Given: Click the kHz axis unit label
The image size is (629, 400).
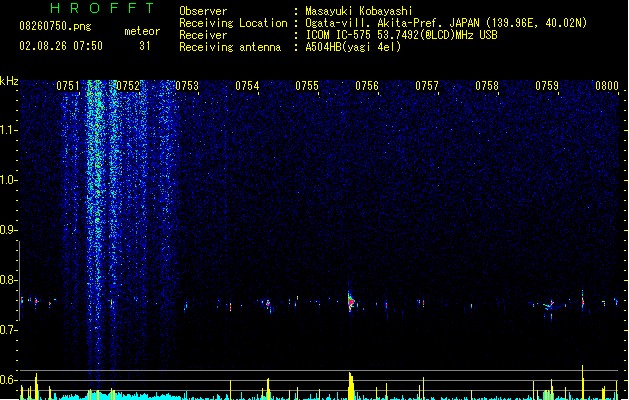Looking at the screenshot, I should click(9, 81).
